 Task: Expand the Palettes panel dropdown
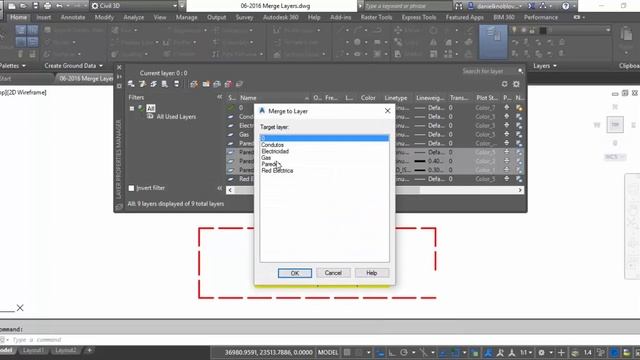[x=12, y=66]
